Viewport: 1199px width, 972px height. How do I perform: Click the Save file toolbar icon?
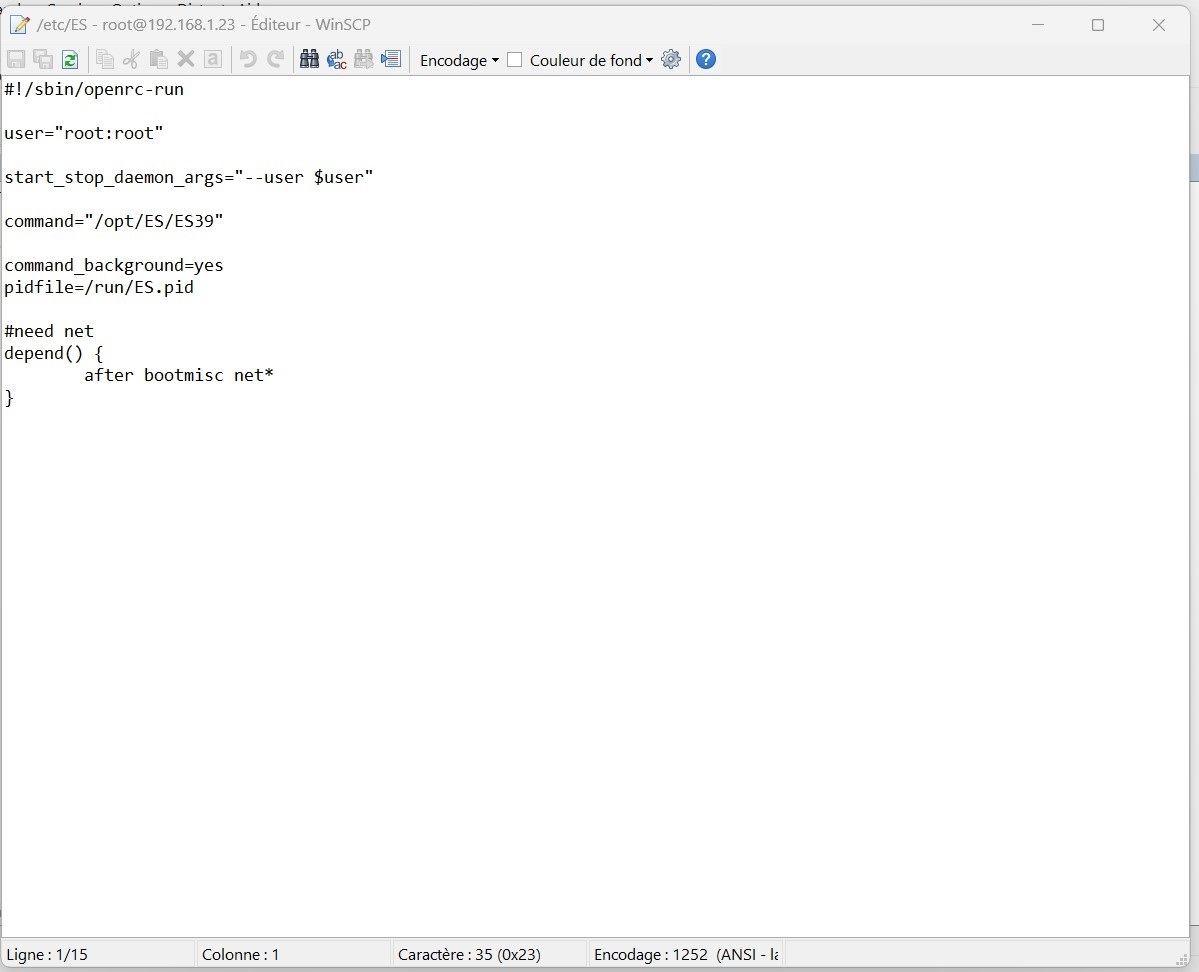click(15, 60)
